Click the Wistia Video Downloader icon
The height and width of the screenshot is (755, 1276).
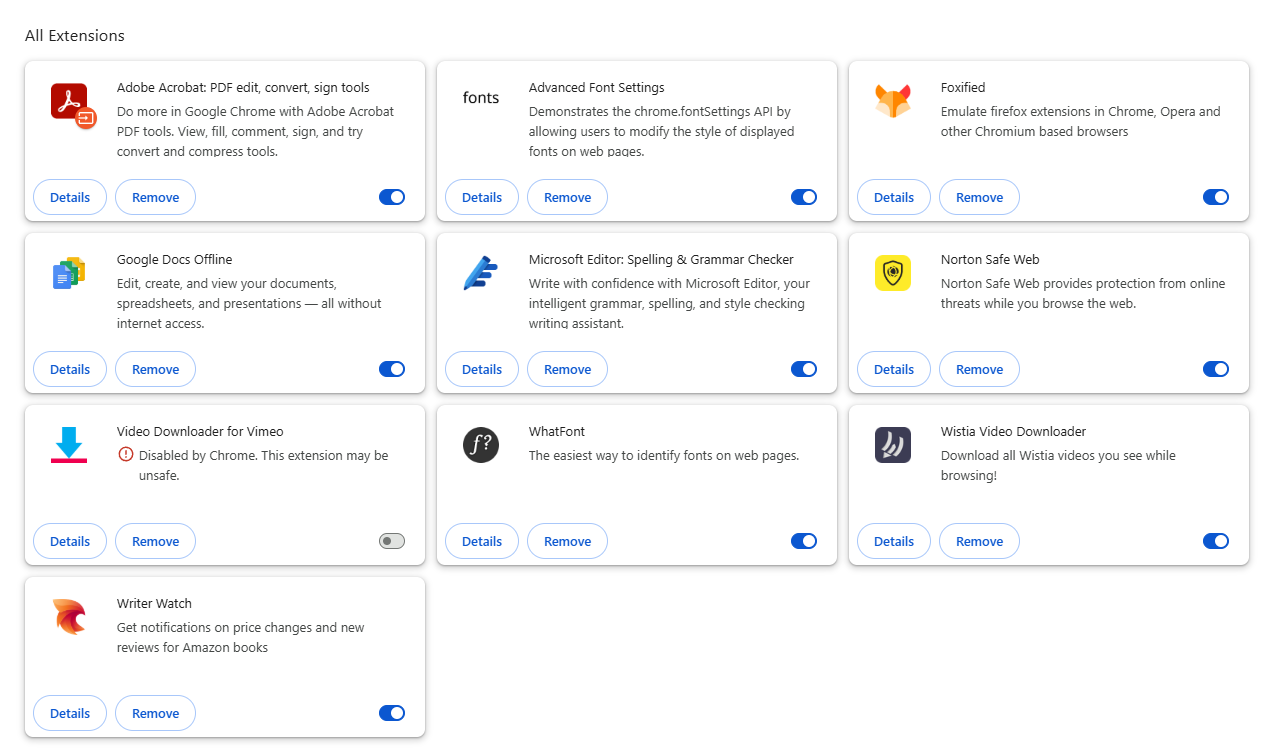pyautogui.click(x=893, y=445)
